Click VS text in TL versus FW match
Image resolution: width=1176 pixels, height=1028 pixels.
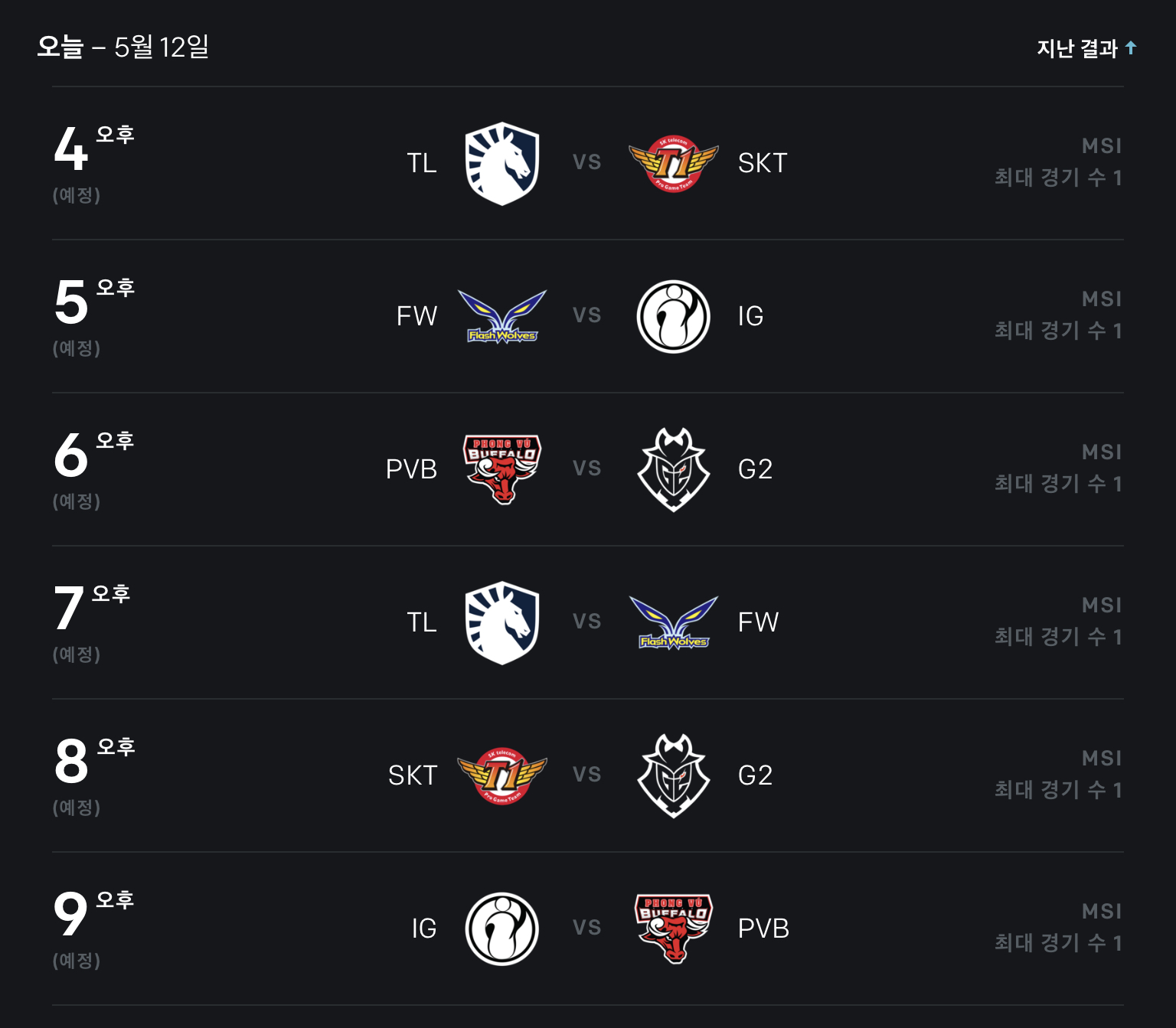tap(587, 622)
